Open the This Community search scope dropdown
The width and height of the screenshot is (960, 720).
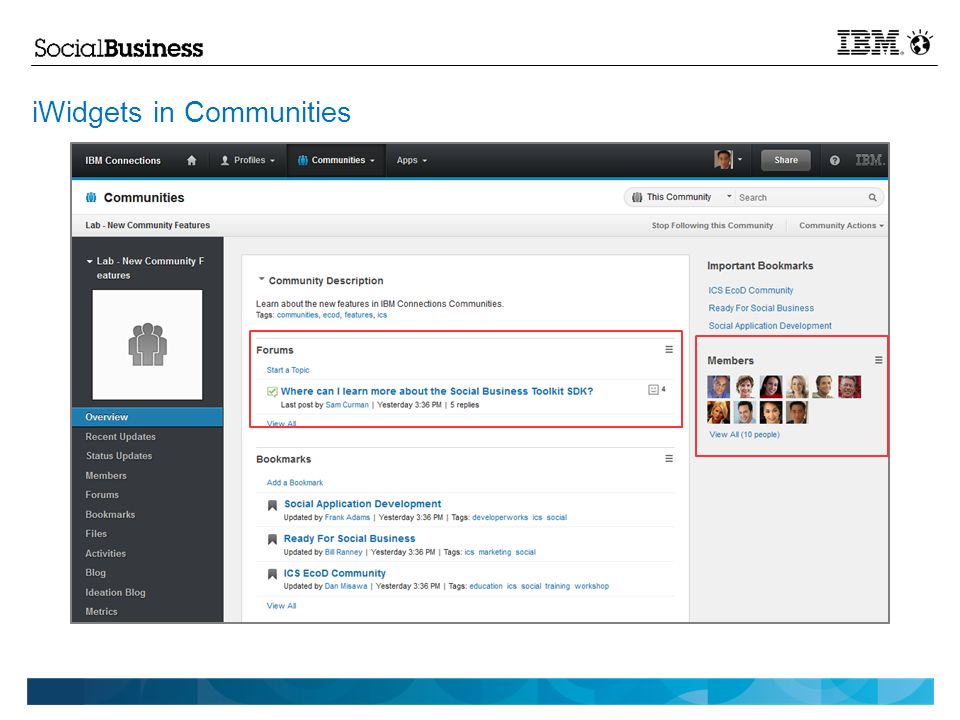[x=681, y=197]
